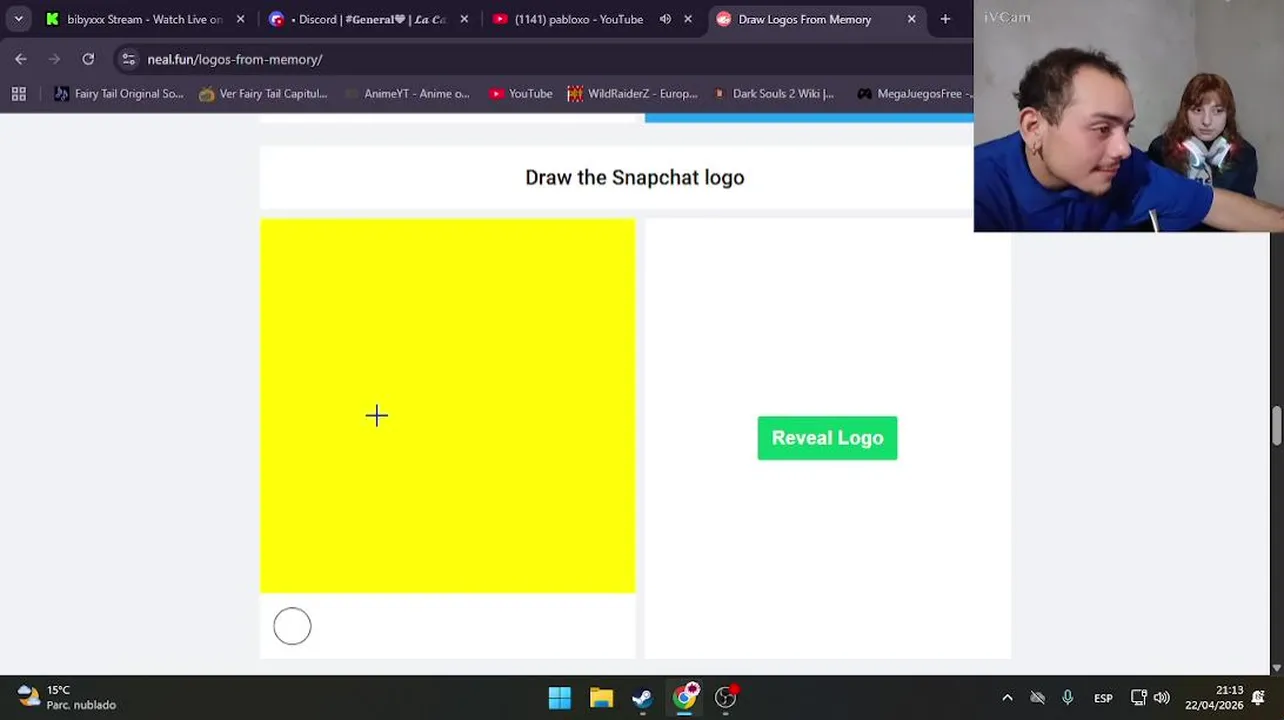1284x720 pixels.
Task: Open the apps grid in bookmarks bar
Action: 18,94
